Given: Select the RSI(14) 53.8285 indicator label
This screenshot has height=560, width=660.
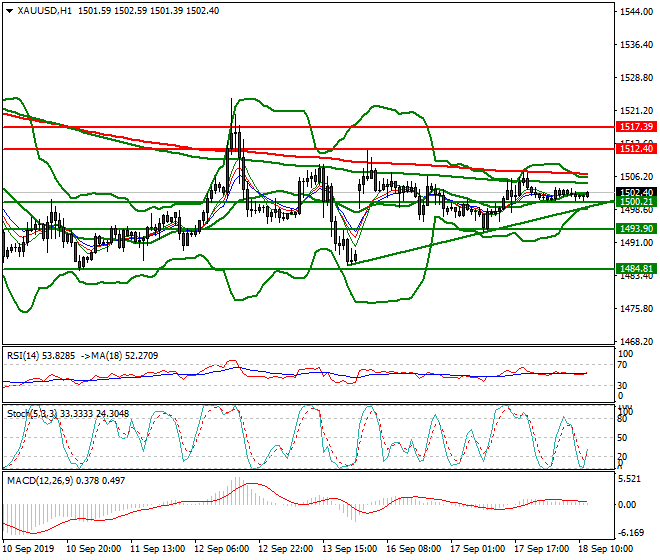Looking at the screenshot, I should point(41,356).
